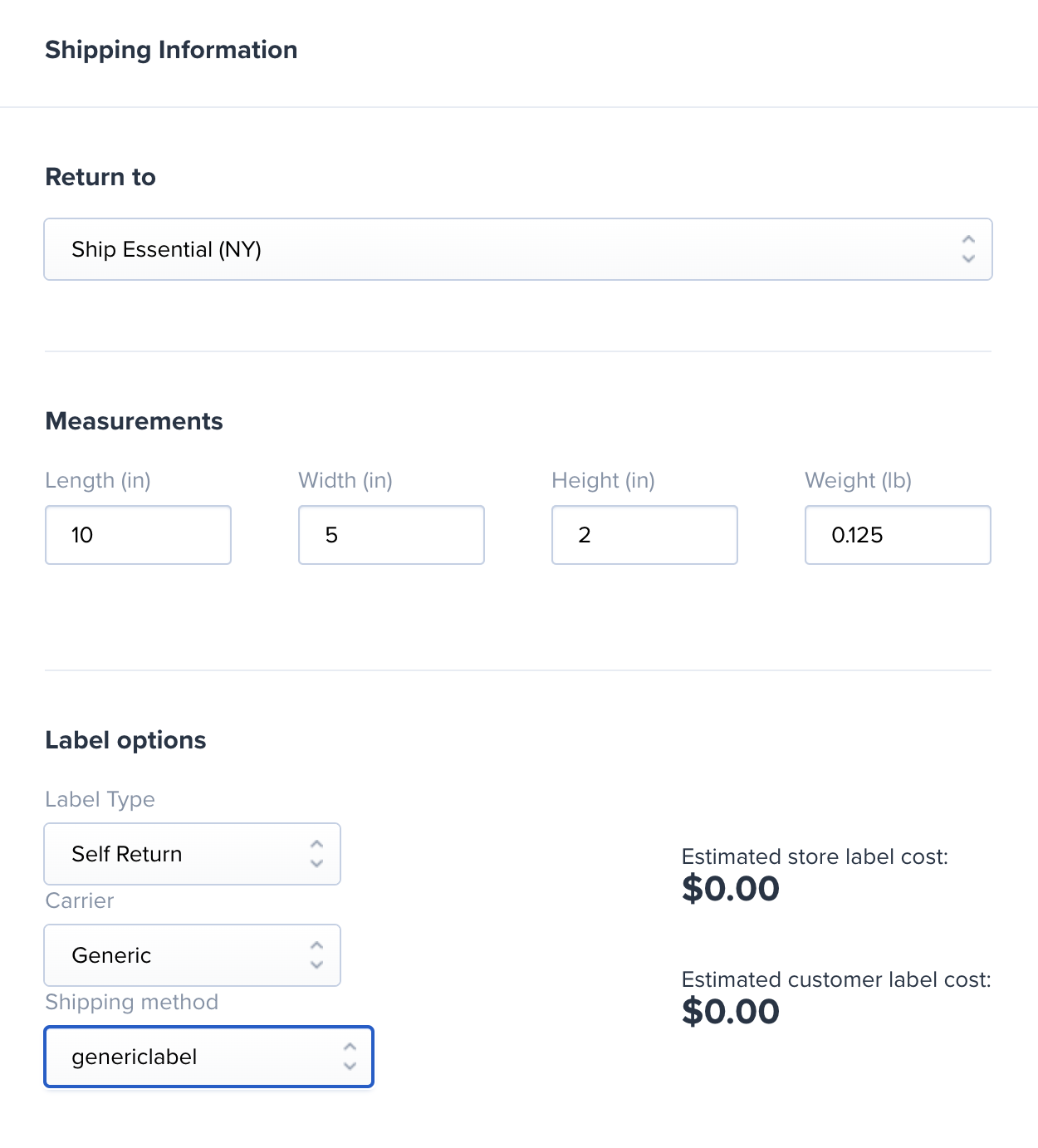Click the Estimated store label cost amount
1038x1148 pixels.
[x=730, y=889]
